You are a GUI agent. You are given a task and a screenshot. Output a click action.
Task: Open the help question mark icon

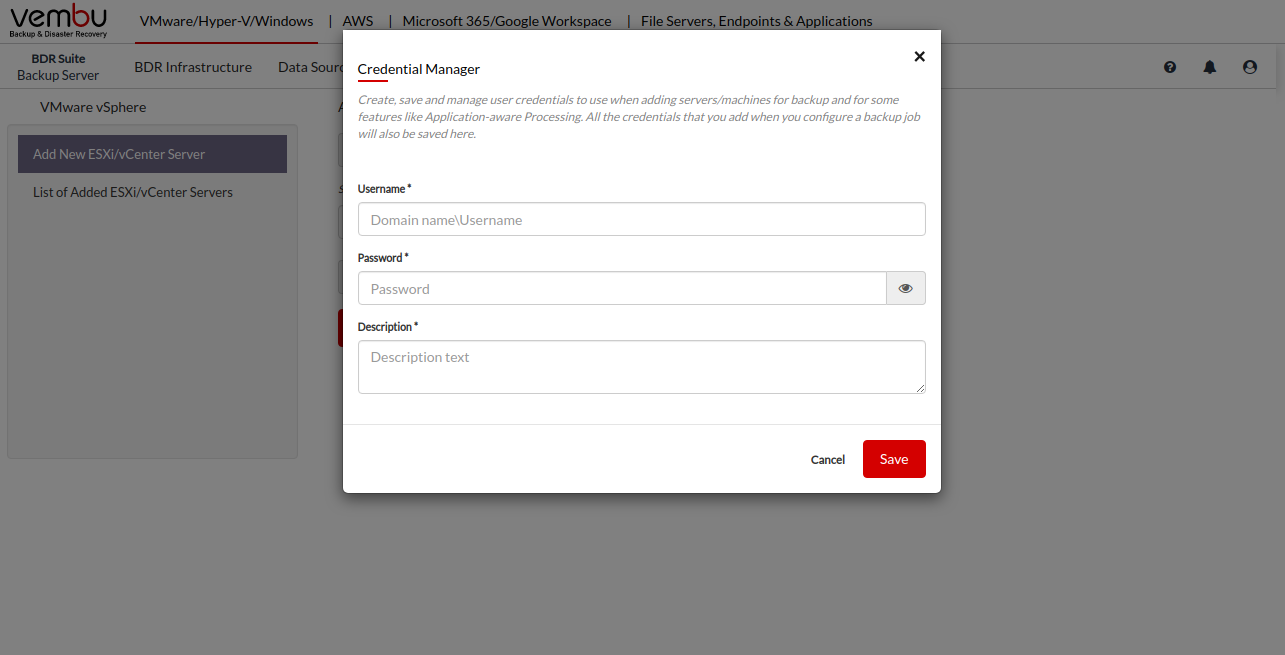[1170, 67]
